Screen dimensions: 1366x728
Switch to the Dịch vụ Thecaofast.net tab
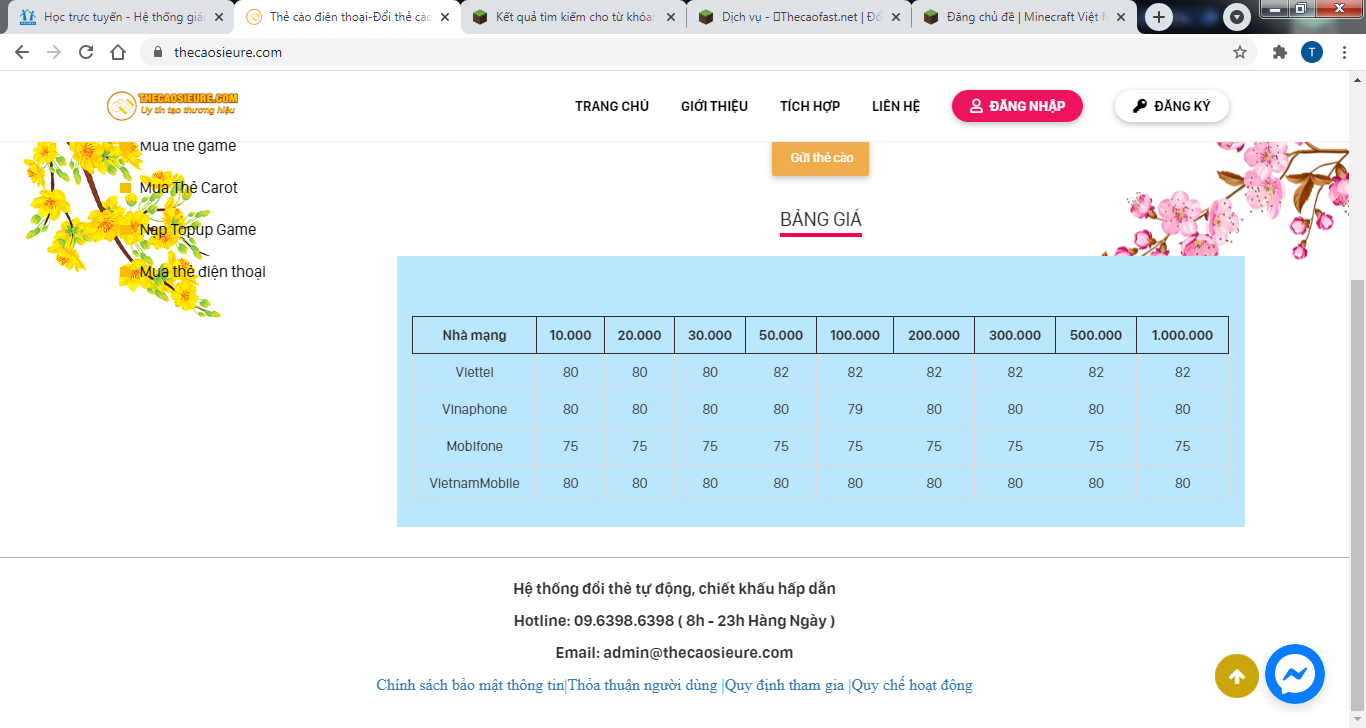click(799, 17)
